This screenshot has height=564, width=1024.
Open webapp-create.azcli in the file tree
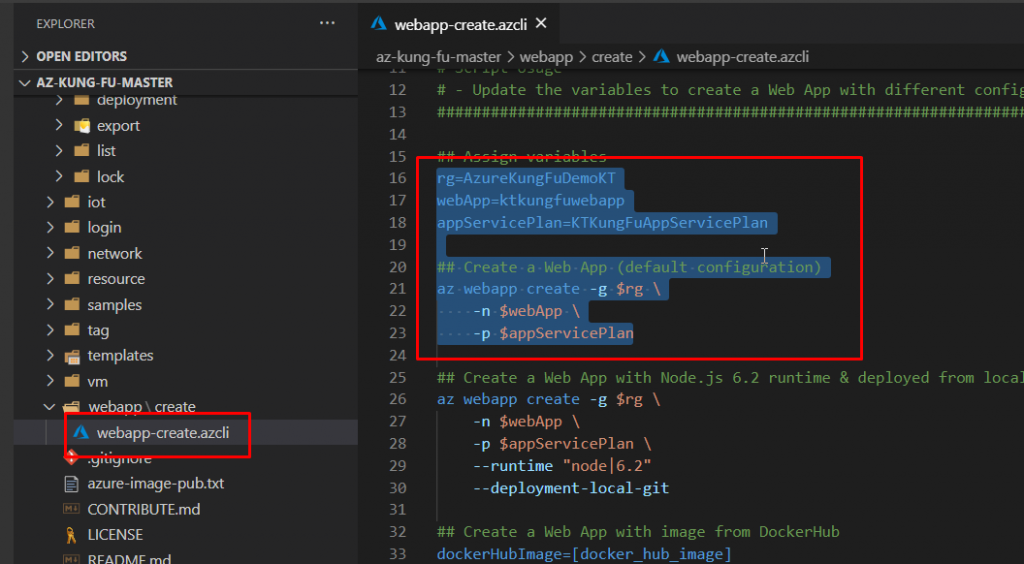162,433
